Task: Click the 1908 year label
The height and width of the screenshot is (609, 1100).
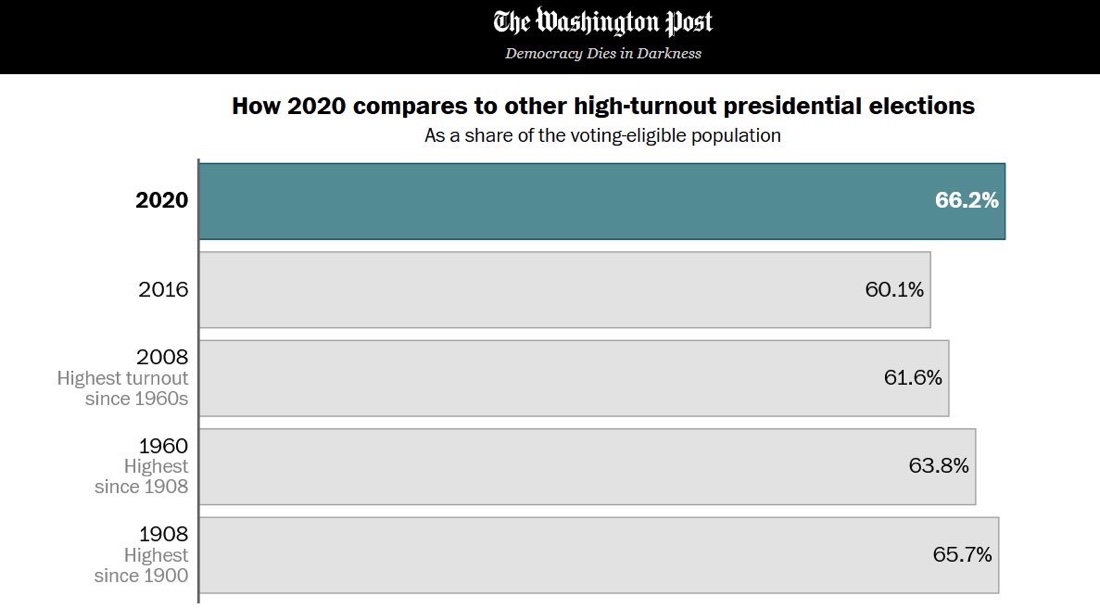Action: (163, 534)
